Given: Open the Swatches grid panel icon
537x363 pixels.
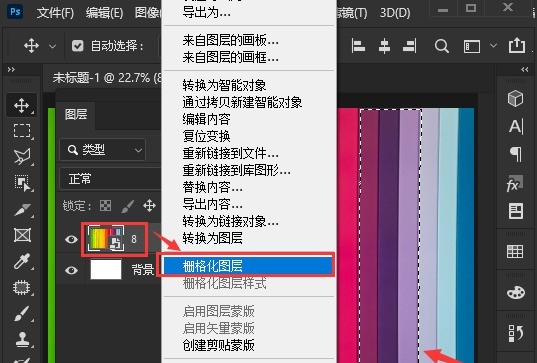Looking at the screenshot, I should [515, 251].
